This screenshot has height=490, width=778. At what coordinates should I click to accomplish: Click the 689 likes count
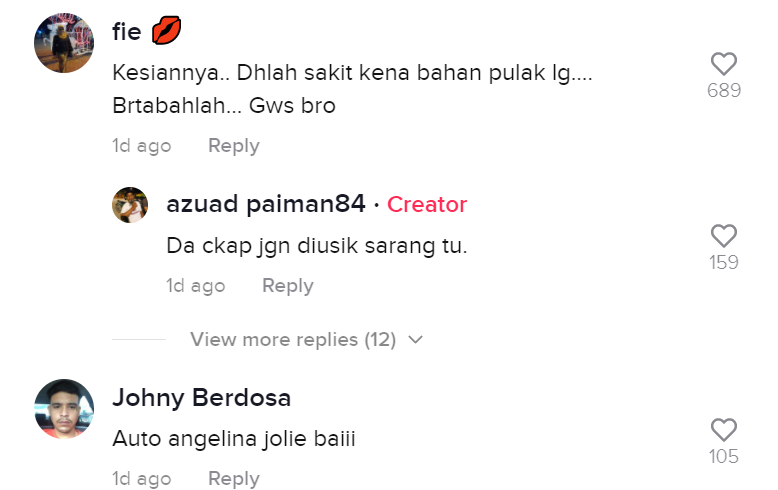(x=724, y=90)
